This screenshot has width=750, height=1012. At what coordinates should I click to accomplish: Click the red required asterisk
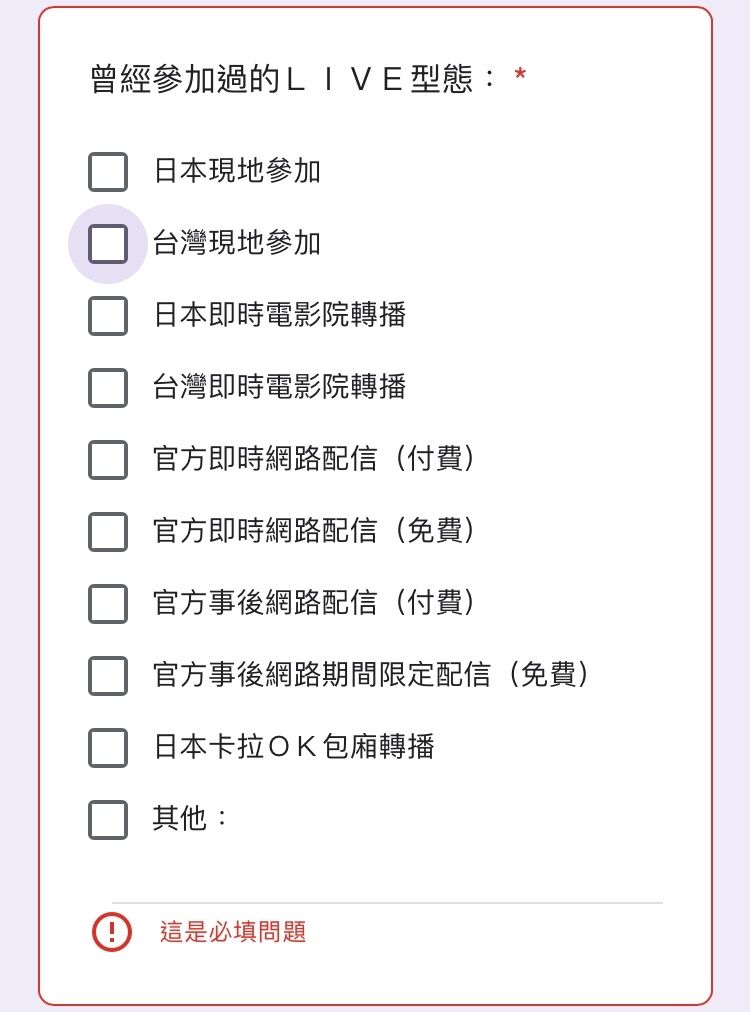tap(520, 75)
